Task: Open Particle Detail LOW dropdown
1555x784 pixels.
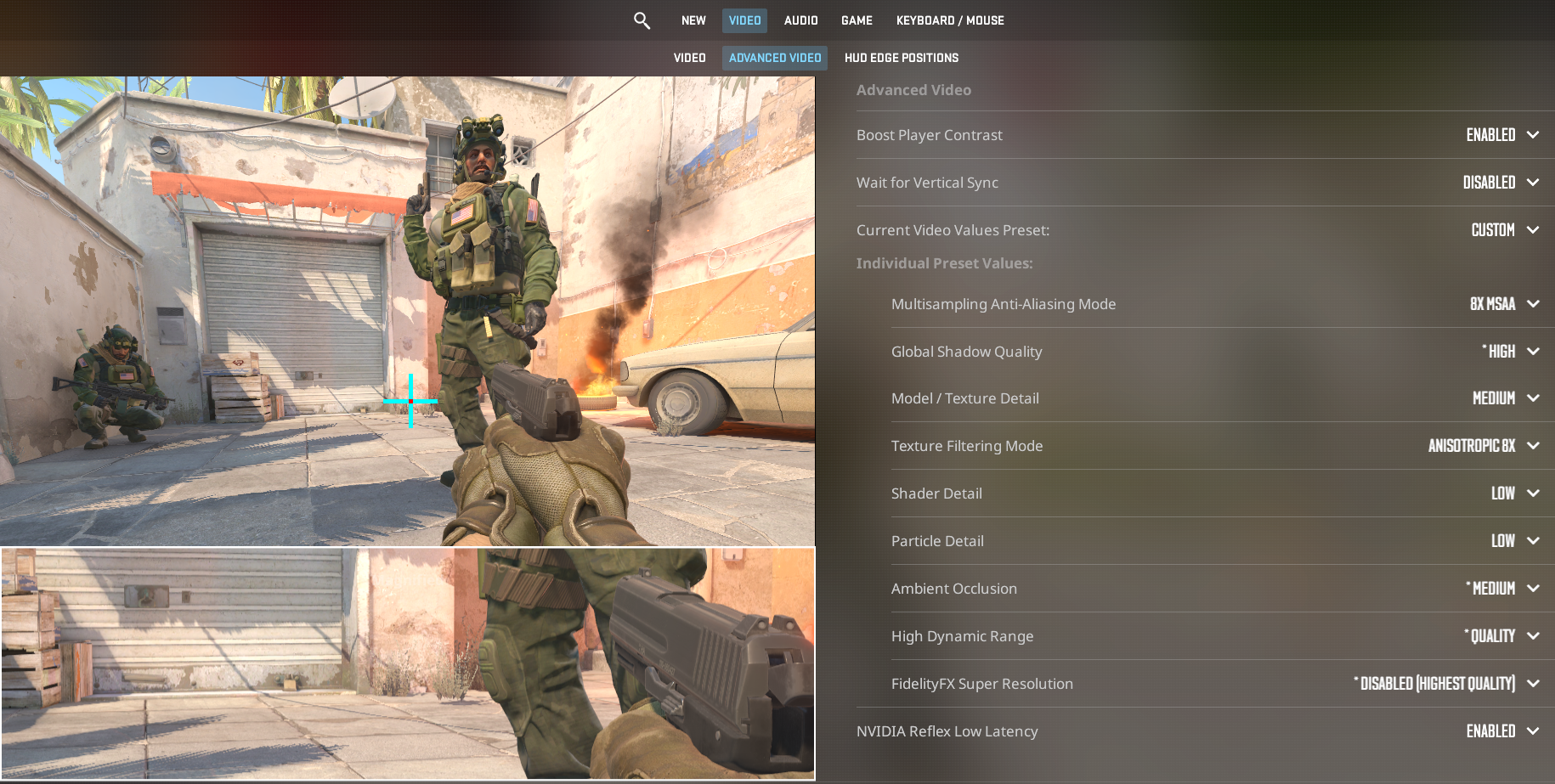Action: click(x=1515, y=541)
